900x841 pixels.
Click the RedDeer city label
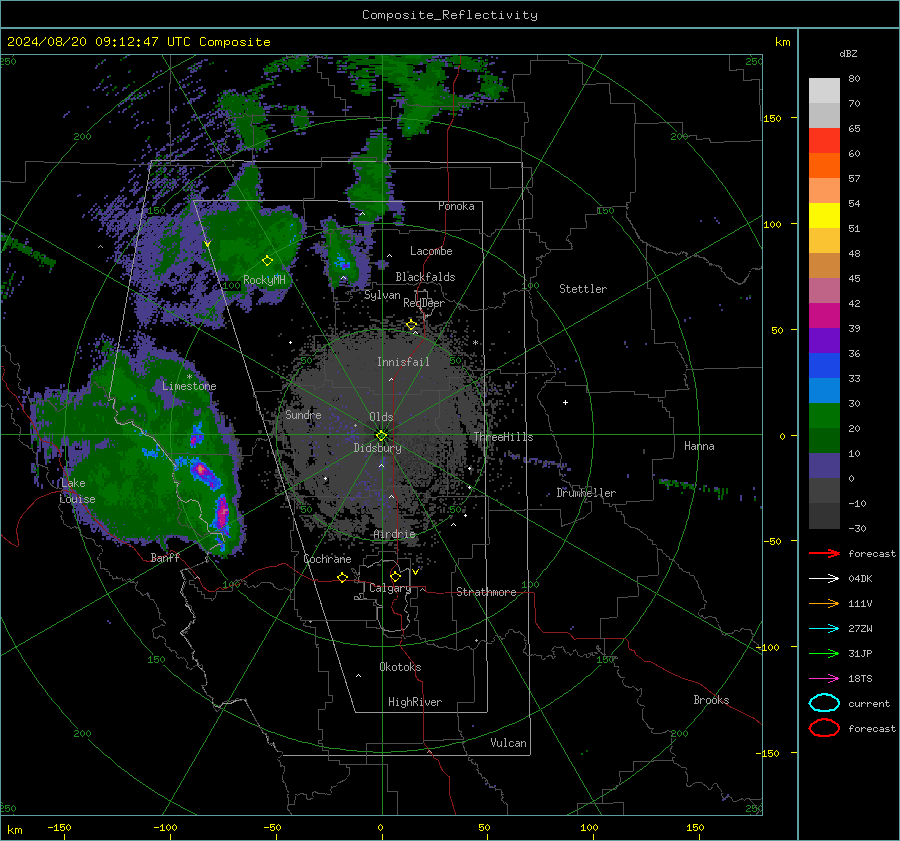(x=424, y=303)
